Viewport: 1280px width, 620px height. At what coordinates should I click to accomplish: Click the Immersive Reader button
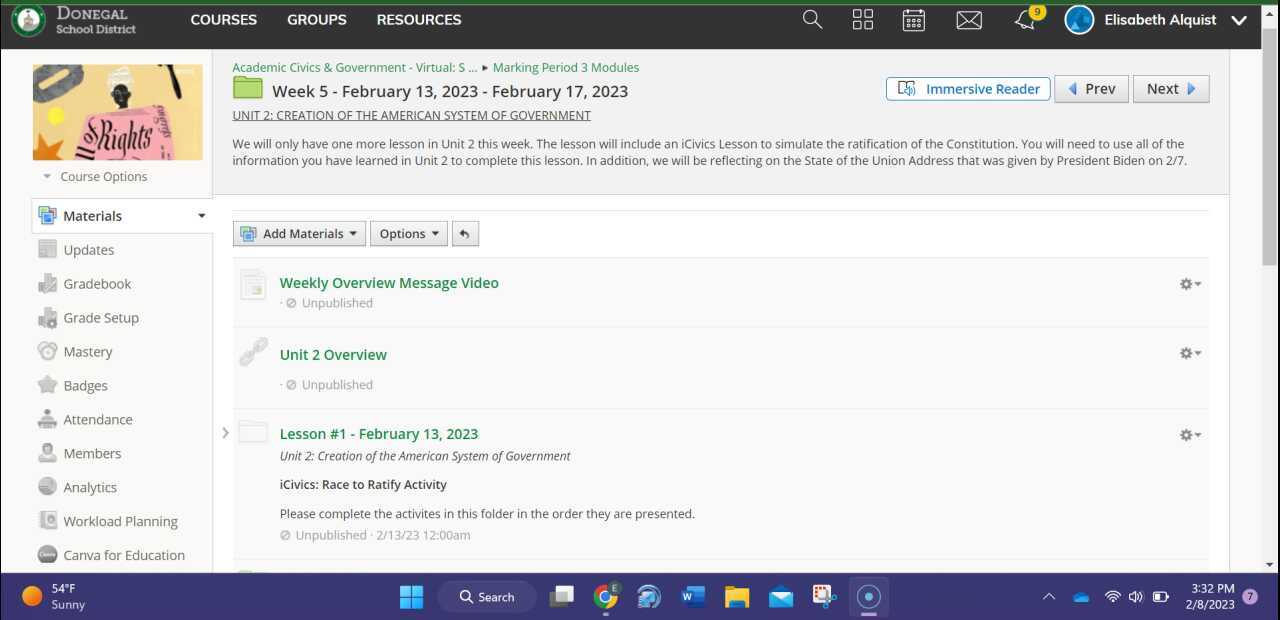tap(968, 89)
